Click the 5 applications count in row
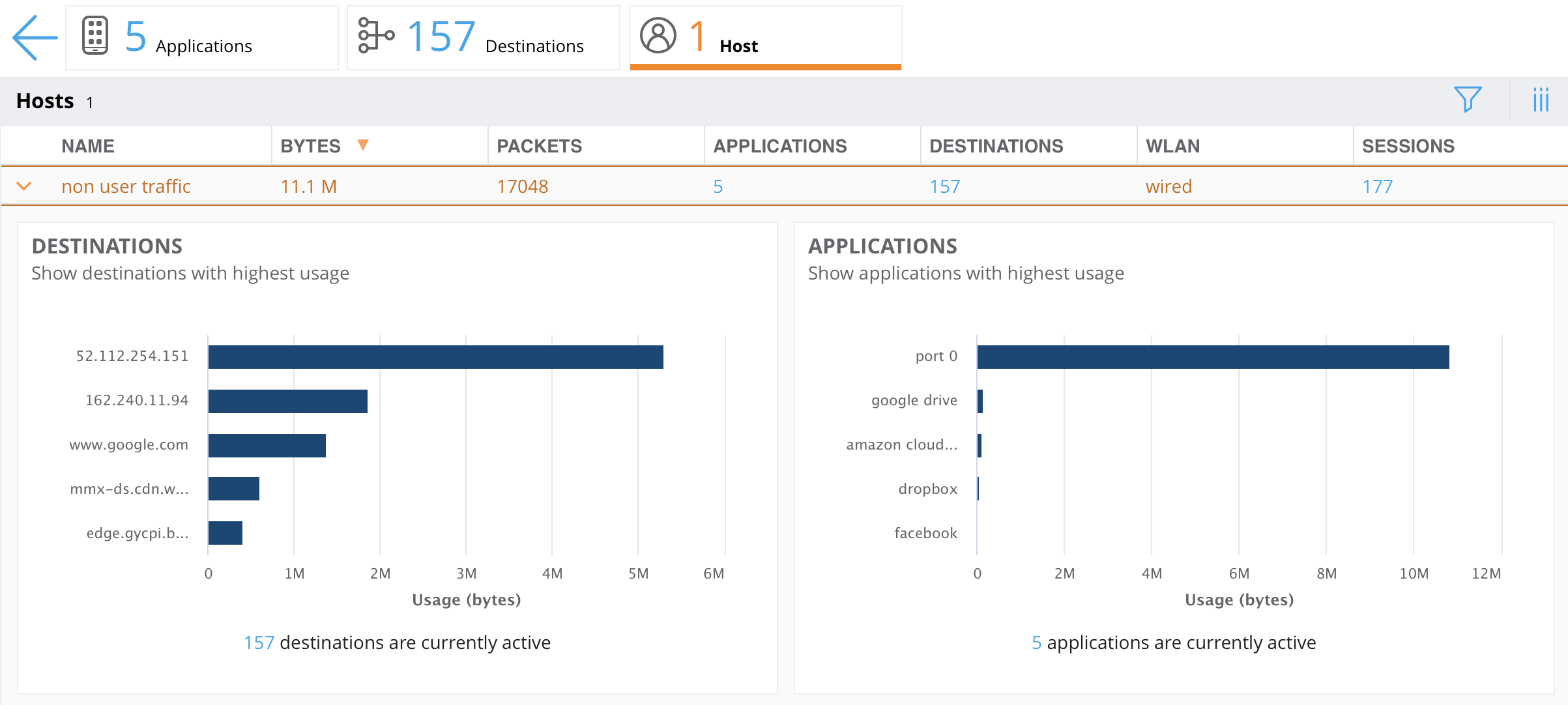This screenshot has width=1568, height=705. [x=718, y=186]
